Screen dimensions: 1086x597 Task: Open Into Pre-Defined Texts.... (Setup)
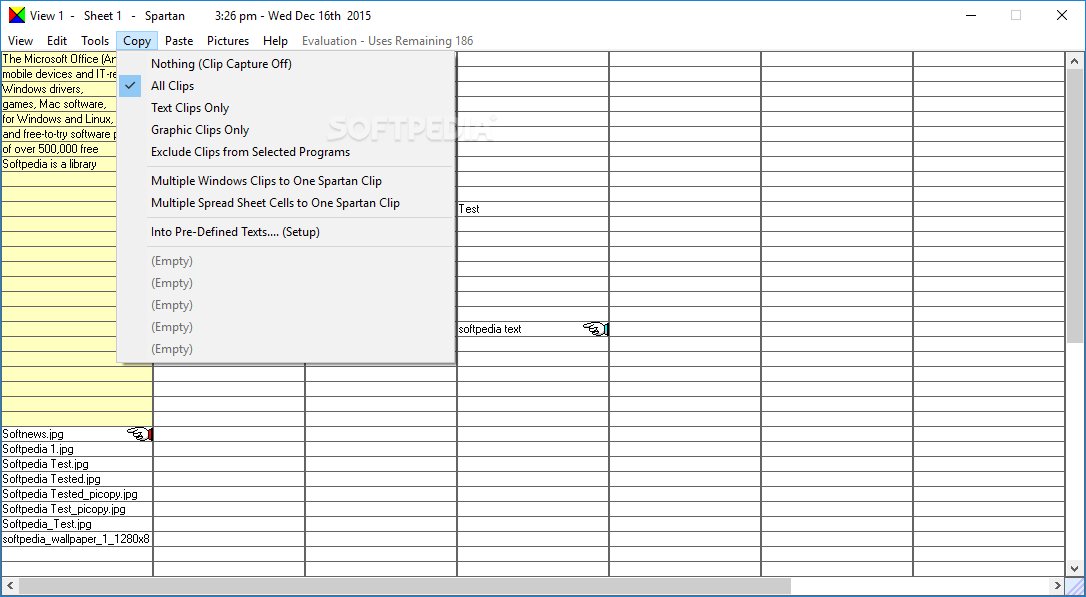click(x=285, y=233)
